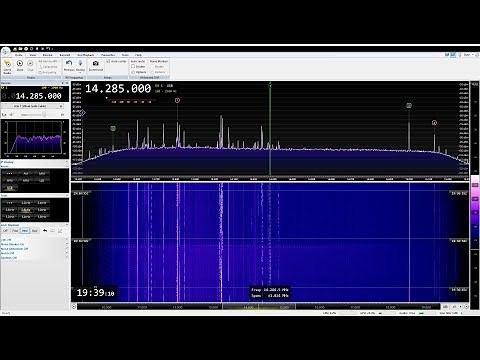This screenshot has height=360, width=480.
Task: Switch to the View ribbon tab
Action: (x=33, y=55)
